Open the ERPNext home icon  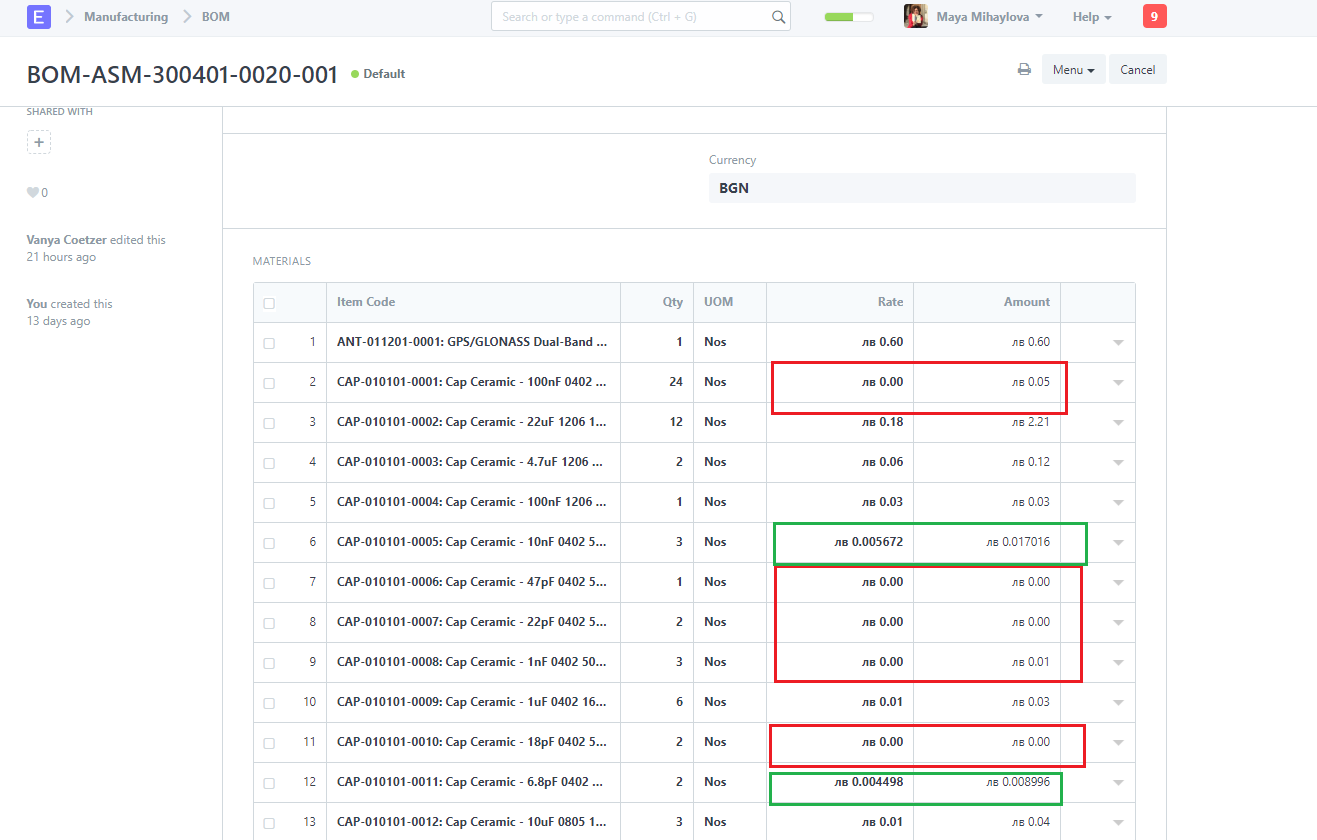click(38, 16)
